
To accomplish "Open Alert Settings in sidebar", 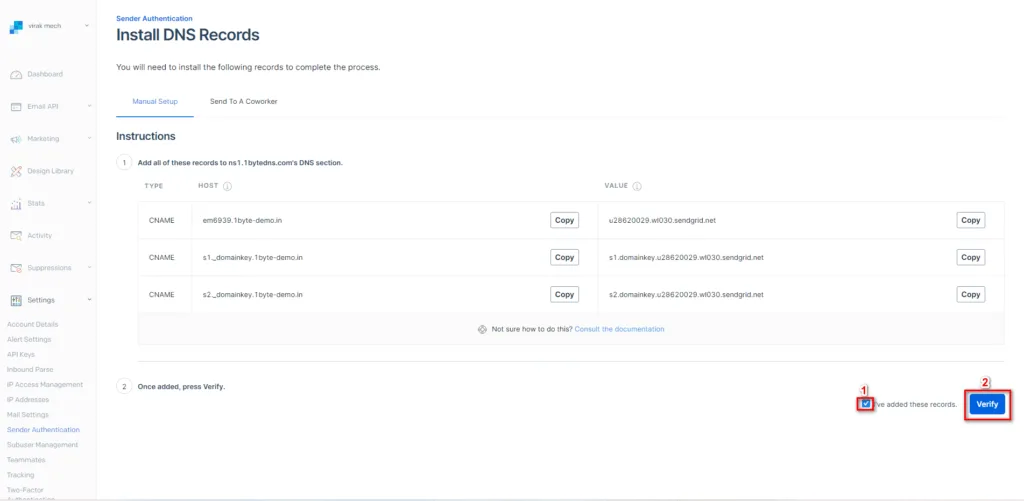I will pos(29,340).
